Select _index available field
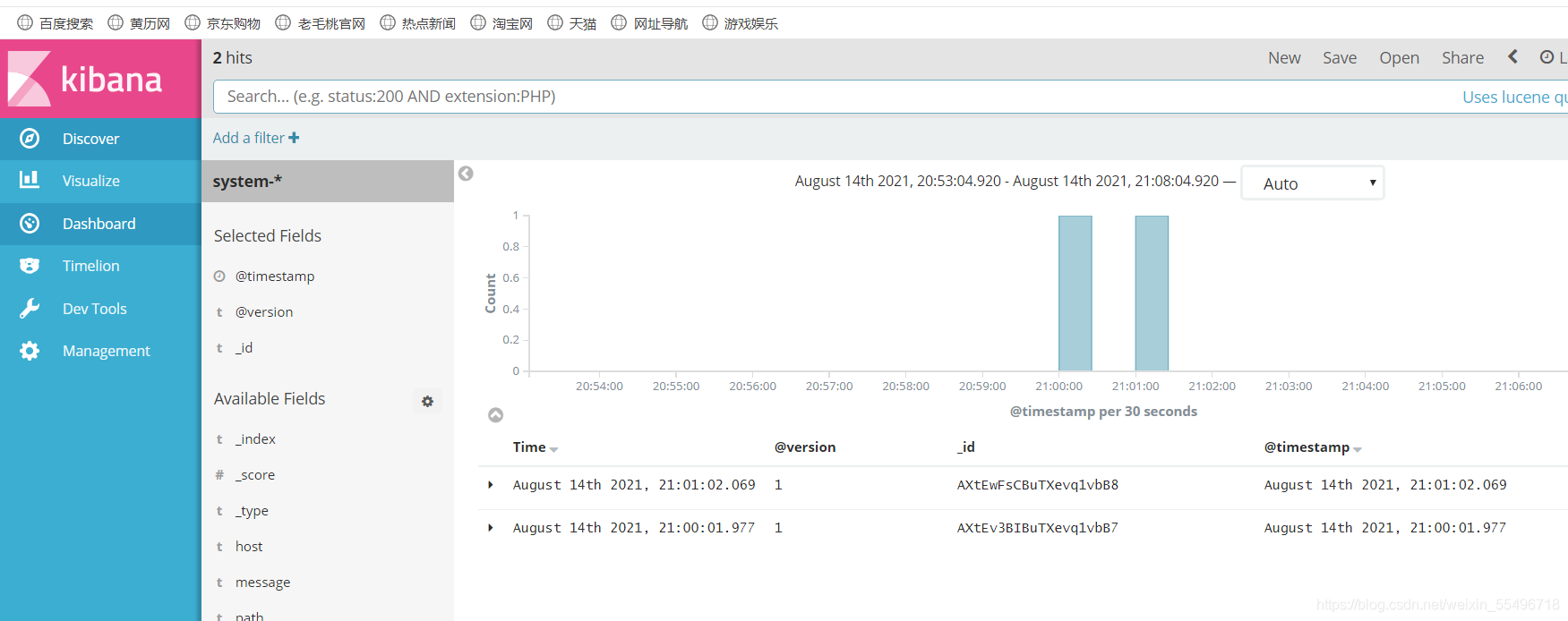1568x621 pixels. pos(255,439)
